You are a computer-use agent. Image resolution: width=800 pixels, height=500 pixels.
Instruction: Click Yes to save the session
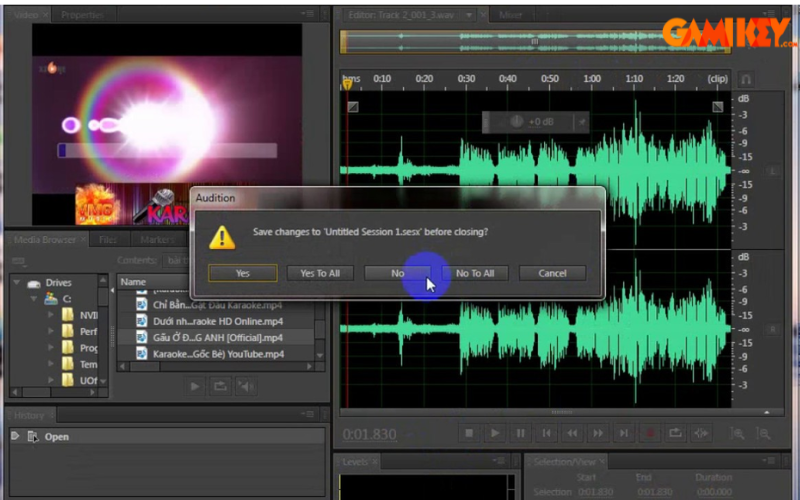(x=243, y=273)
